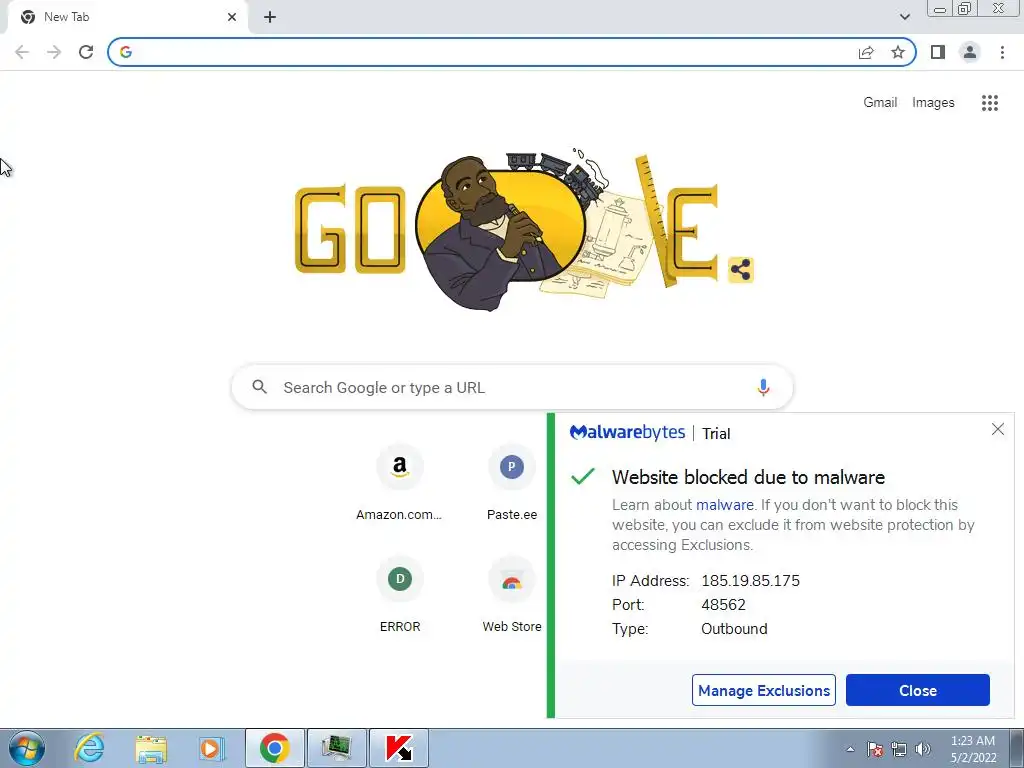Click the Chrome taskbar button
The image size is (1024, 768).
[275, 748]
